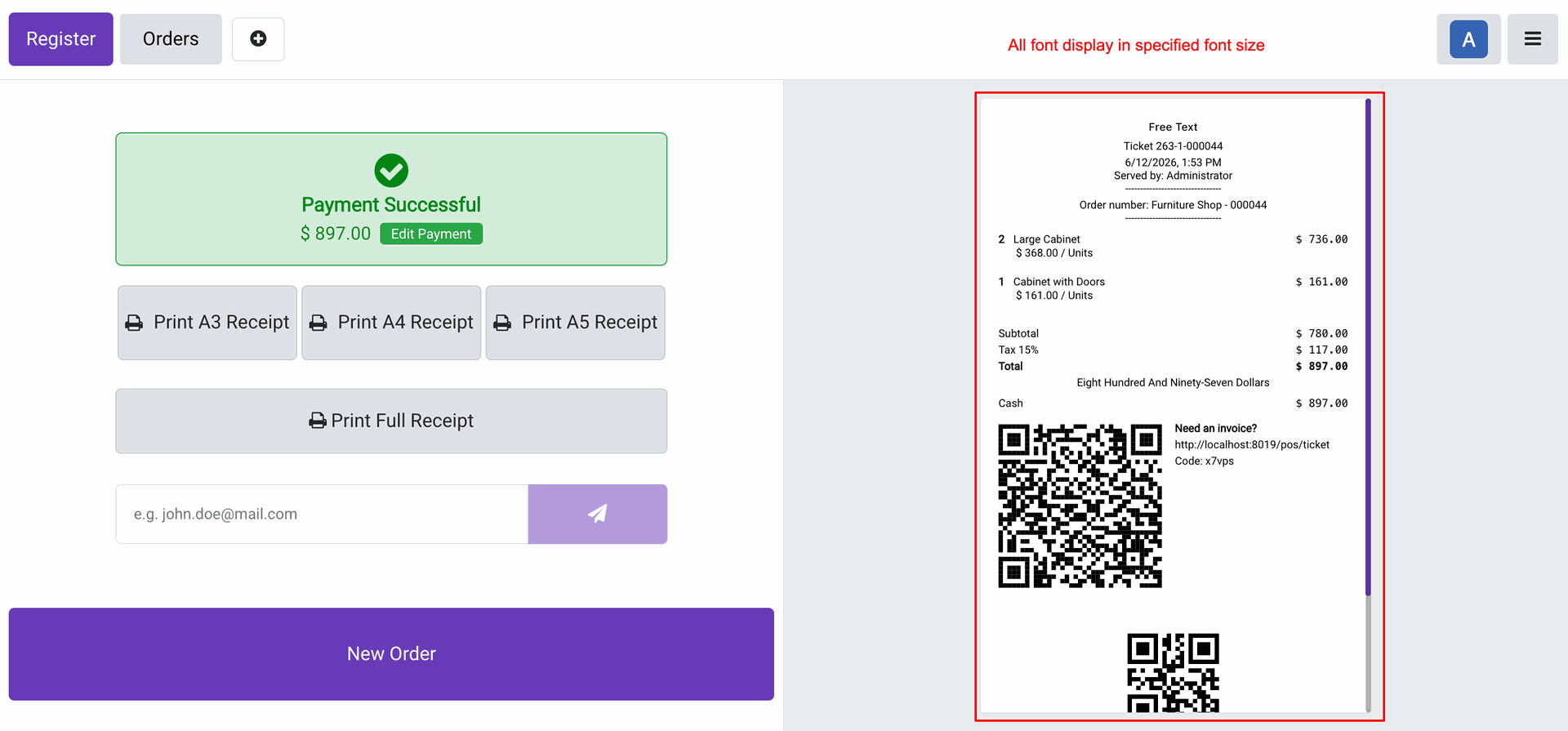Switch to the Register tab
Screen dimensions: 1568x731
pyautogui.click(x=61, y=39)
